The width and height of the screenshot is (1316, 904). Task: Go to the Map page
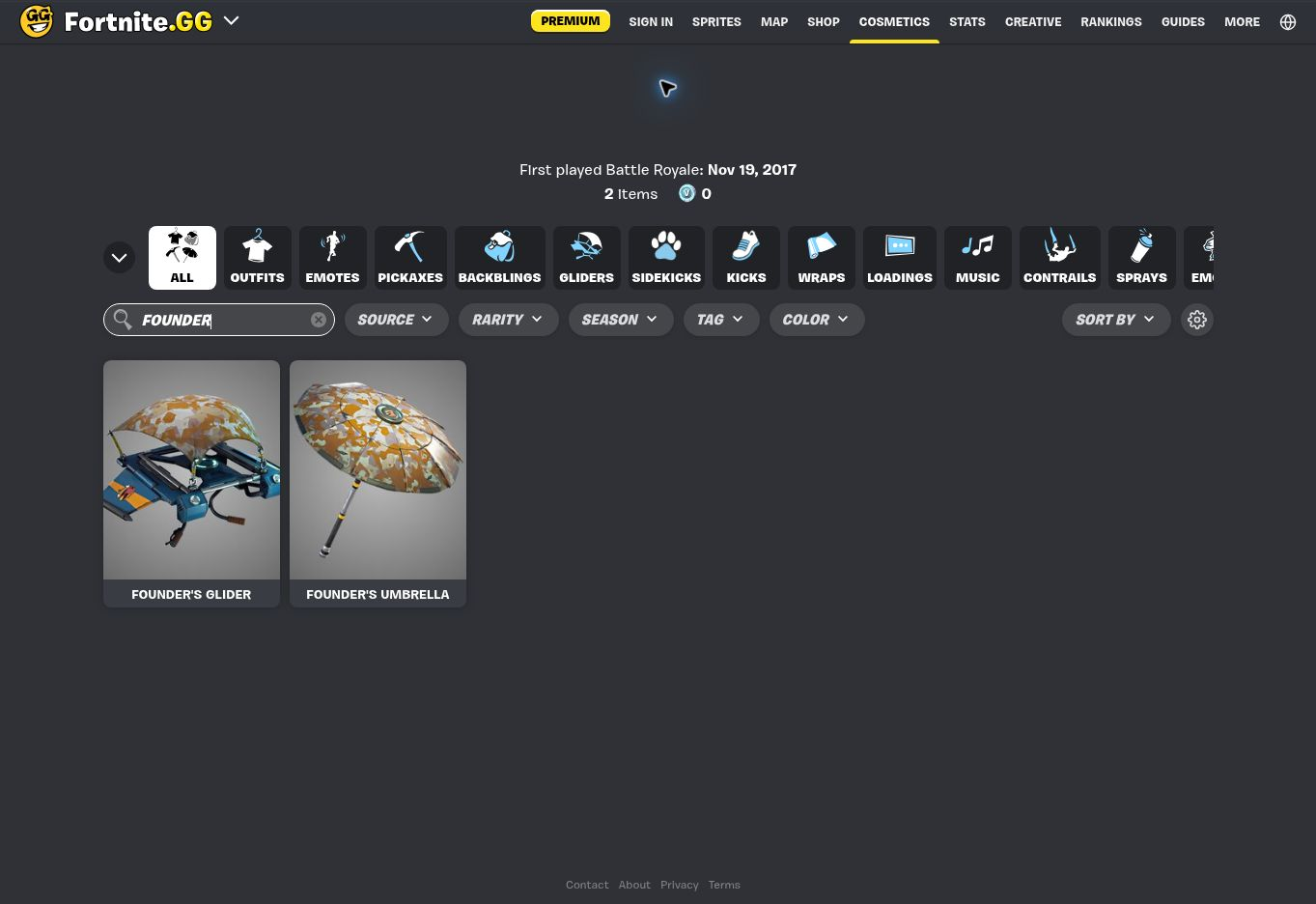tap(774, 22)
